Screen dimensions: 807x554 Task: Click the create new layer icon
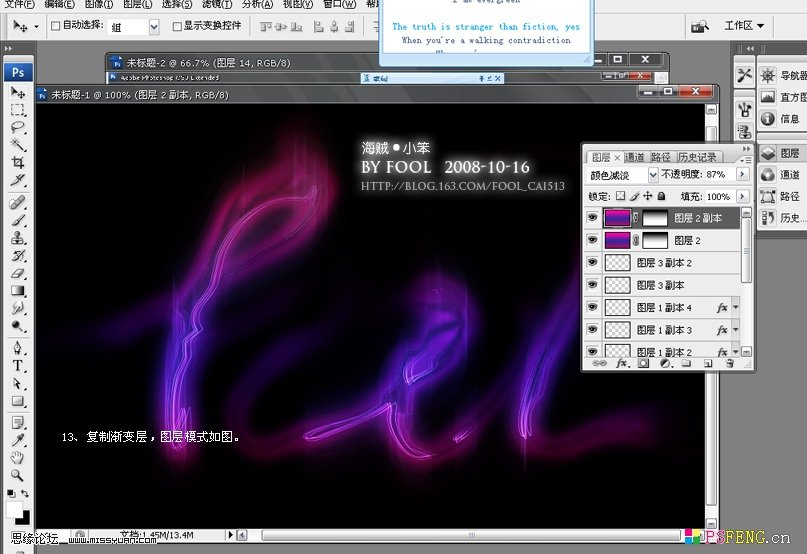(708, 363)
